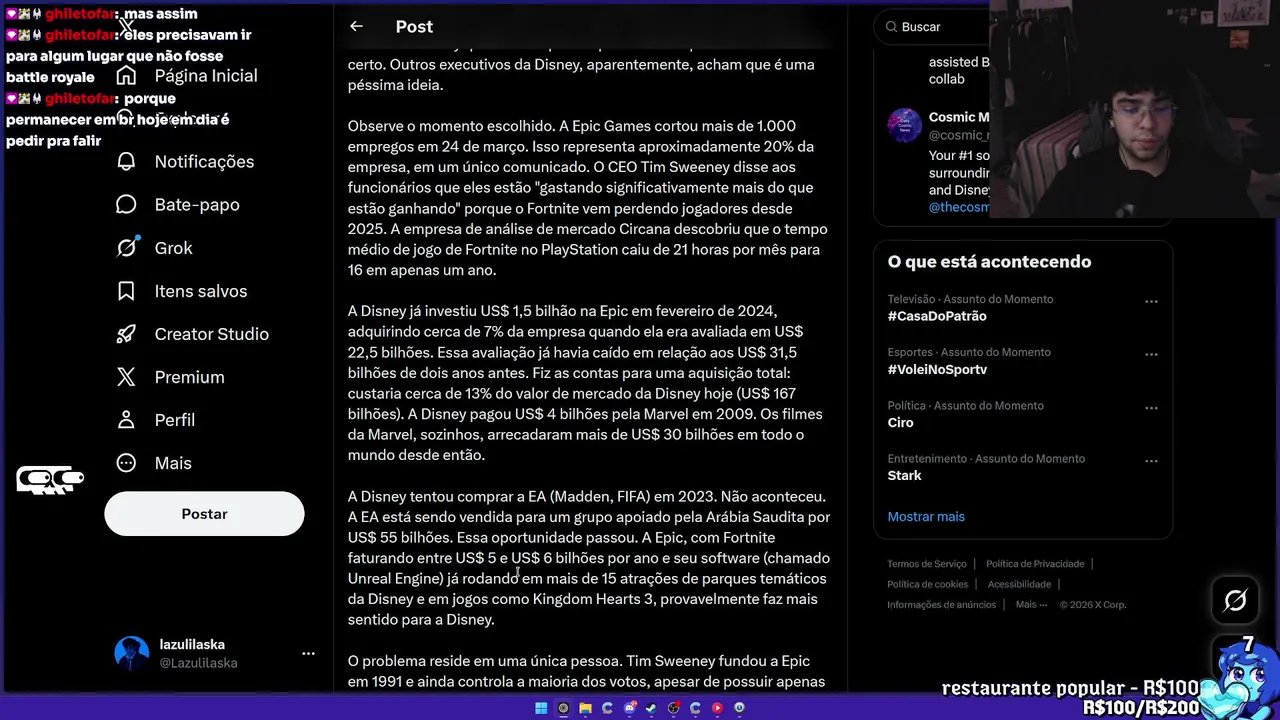Open the Stark trending topic

[904, 475]
